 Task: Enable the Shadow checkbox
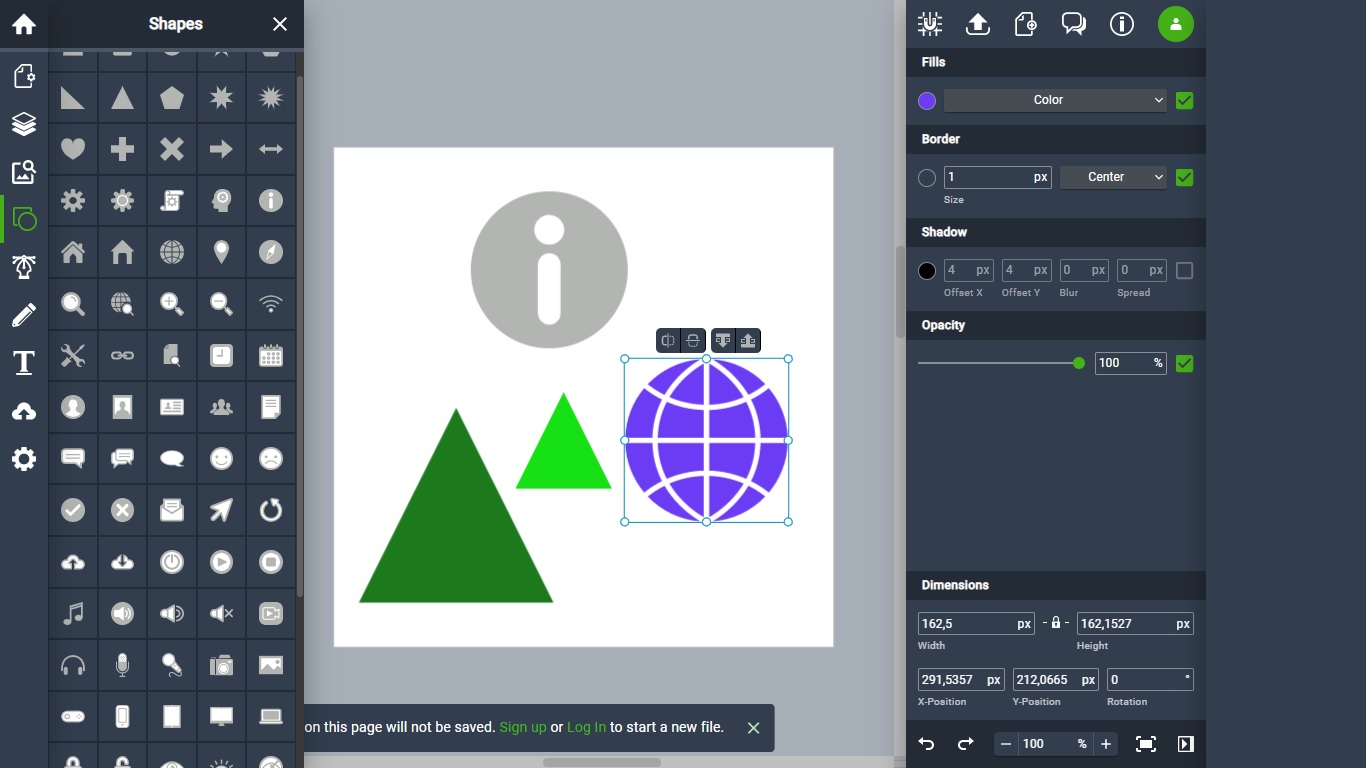[x=1185, y=271]
